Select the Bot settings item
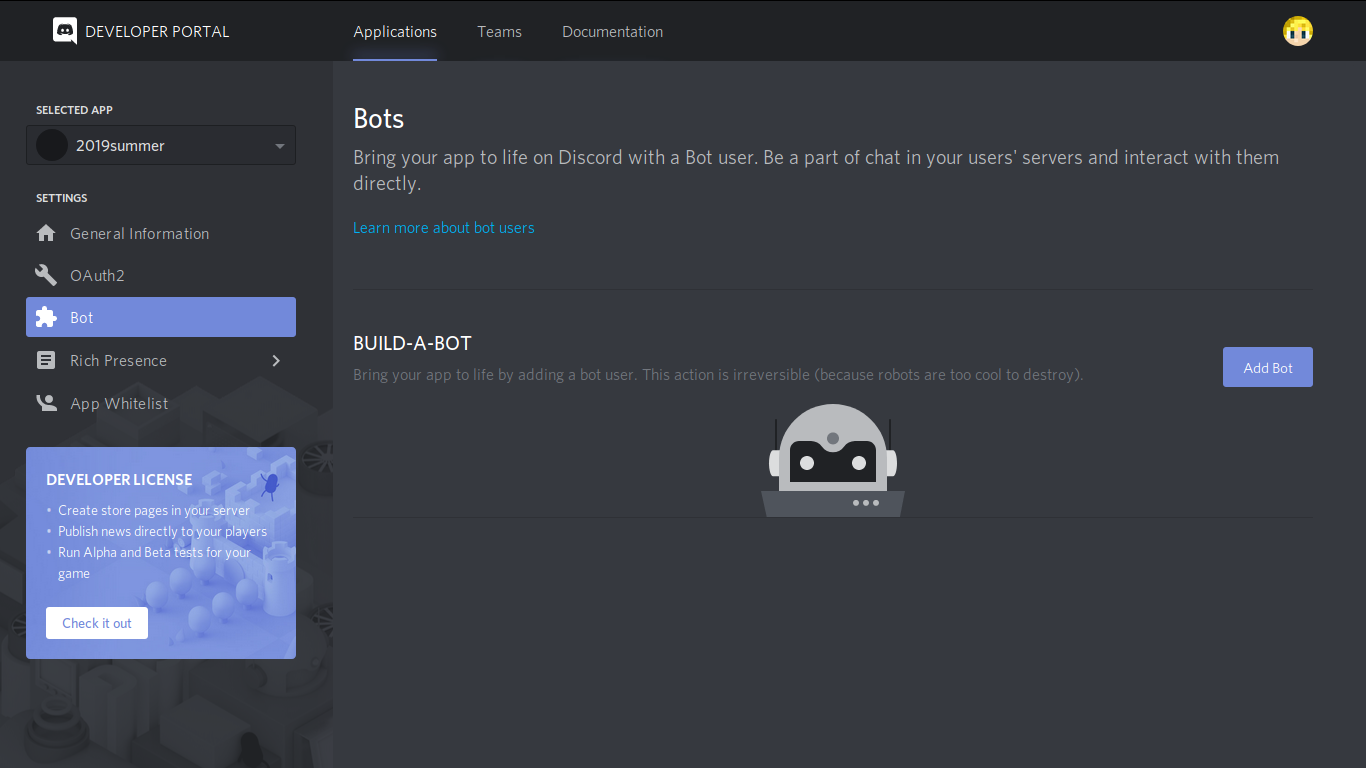This screenshot has width=1366, height=768. [x=161, y=317]
